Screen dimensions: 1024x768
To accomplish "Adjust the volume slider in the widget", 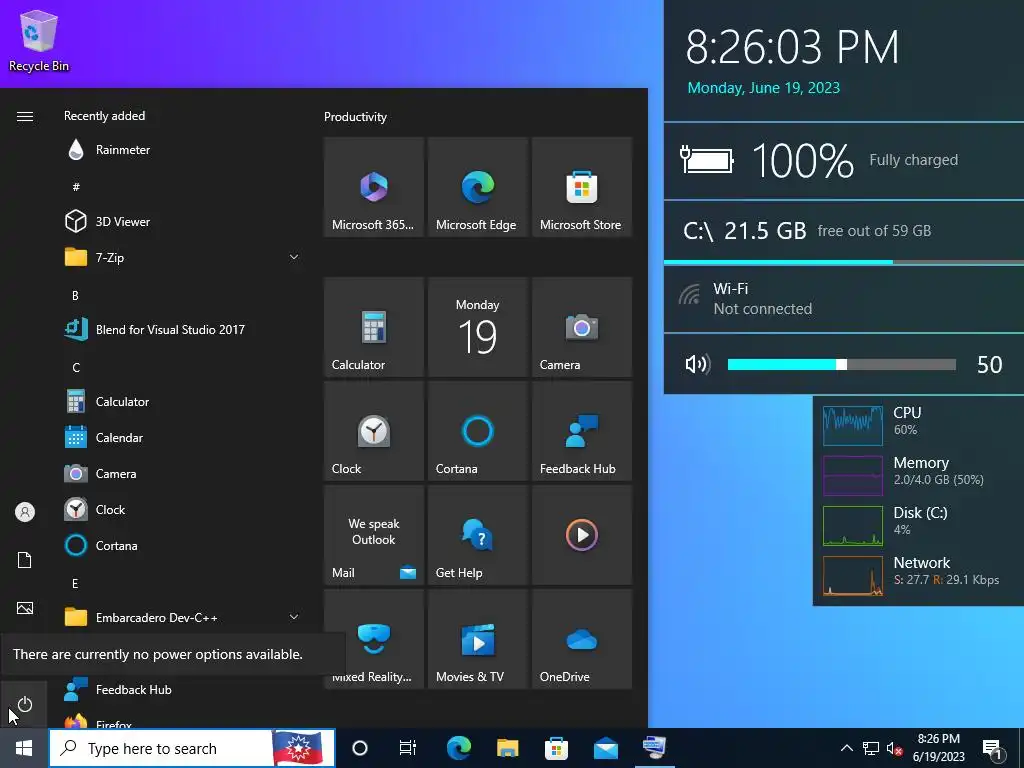I will click(841, 364).
